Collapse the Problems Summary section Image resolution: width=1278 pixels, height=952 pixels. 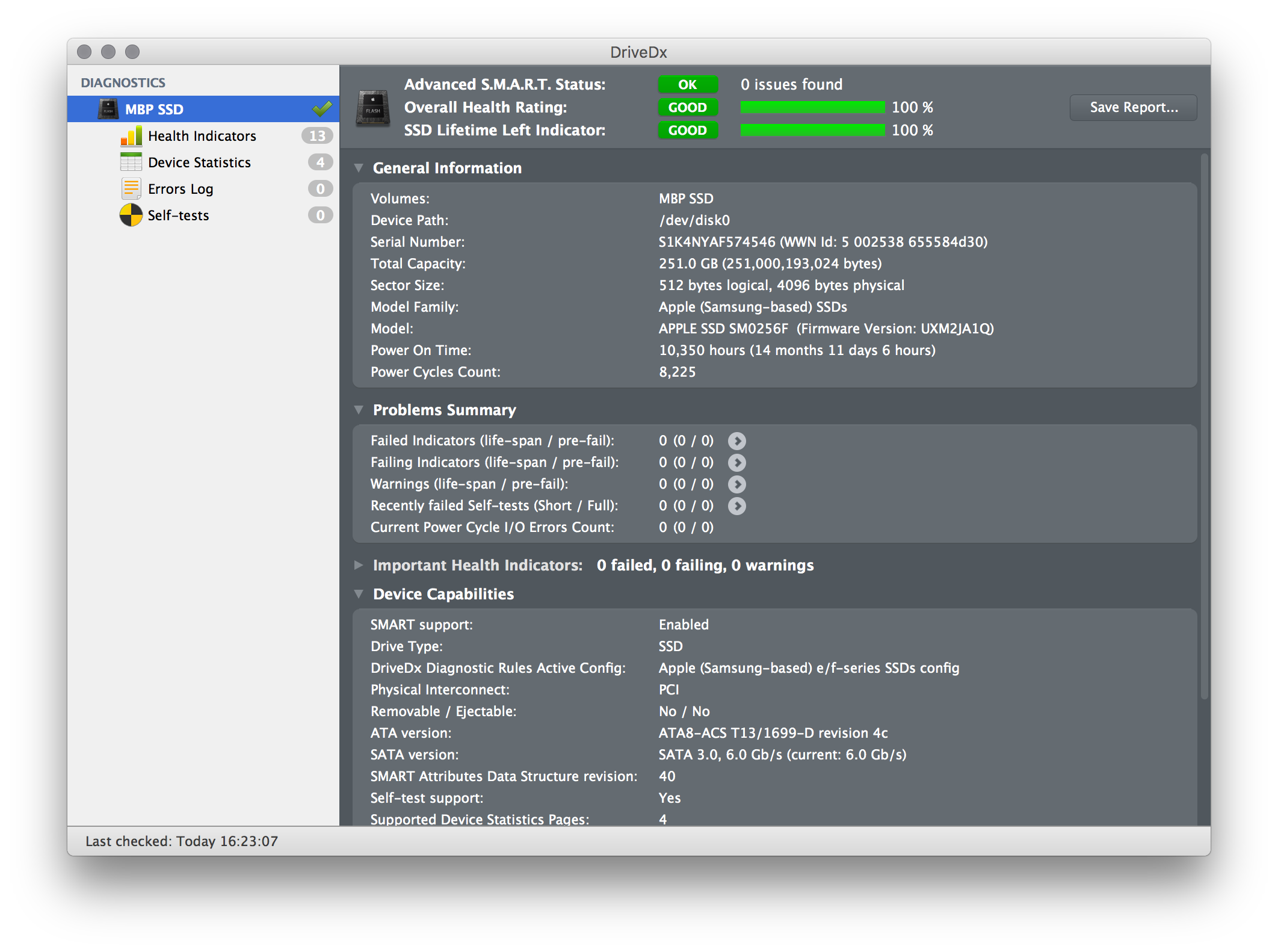click(x=359, y=410)
